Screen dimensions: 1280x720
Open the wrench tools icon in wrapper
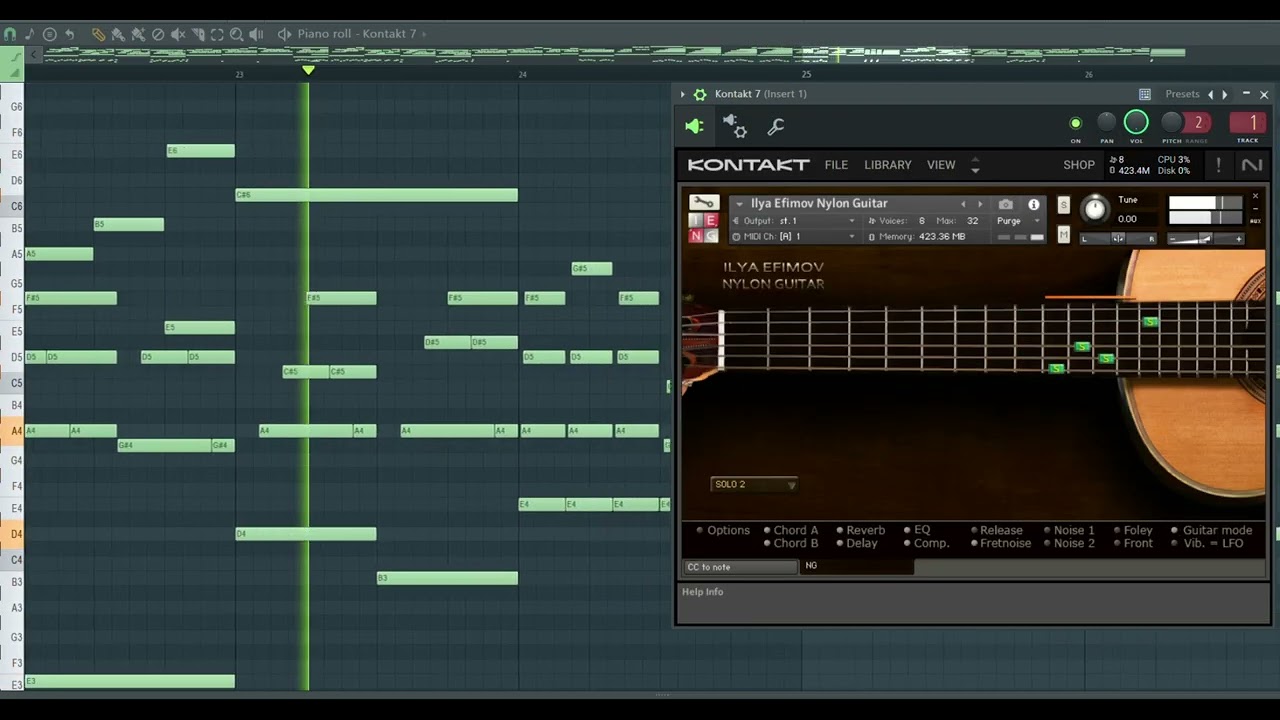[x=775, y=127]
